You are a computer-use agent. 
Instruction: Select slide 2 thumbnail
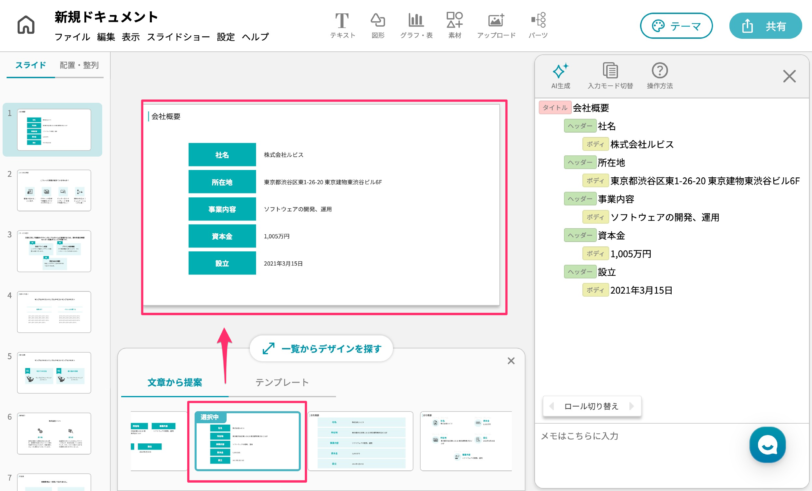[54, 190]
